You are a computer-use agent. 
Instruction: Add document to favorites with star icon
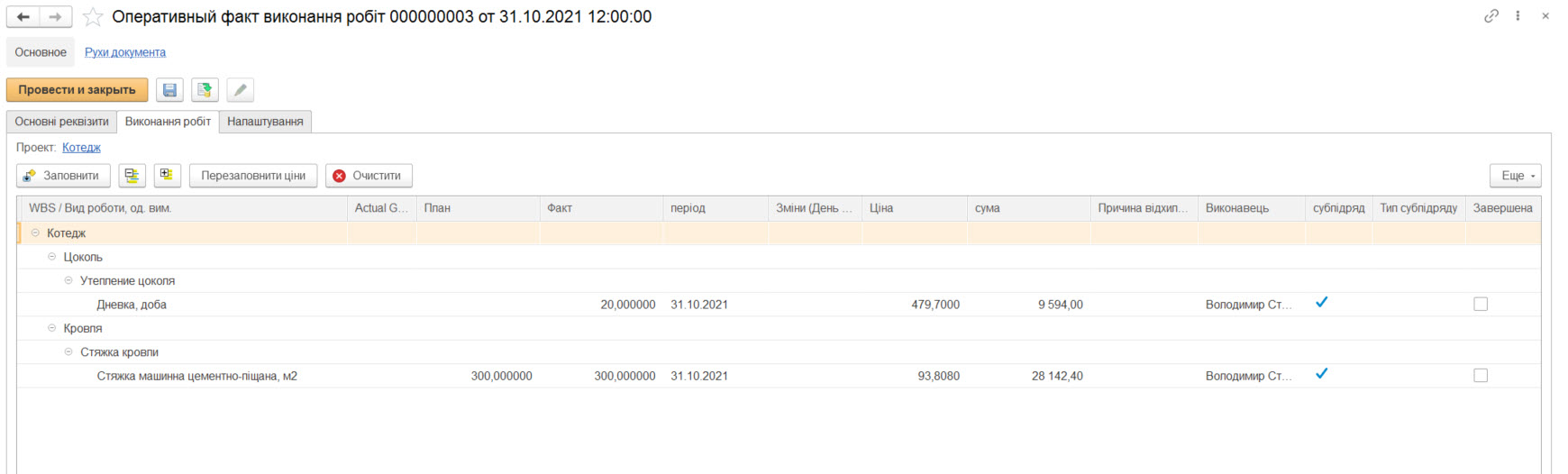93,17
